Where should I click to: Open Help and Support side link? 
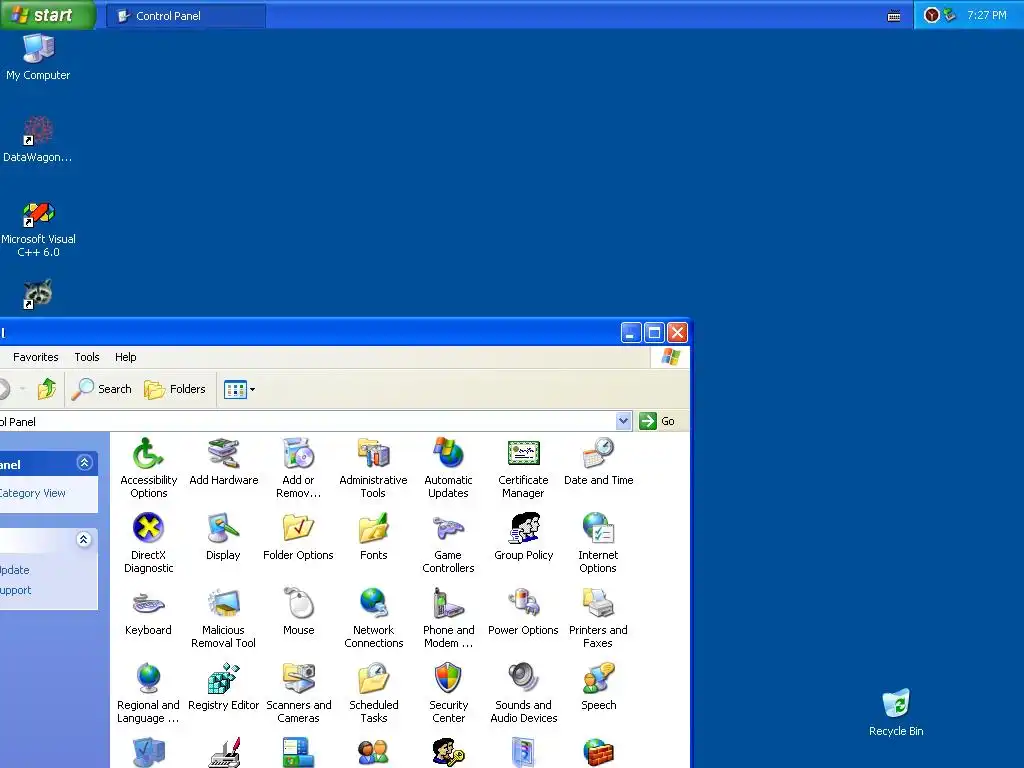[16, 590]
